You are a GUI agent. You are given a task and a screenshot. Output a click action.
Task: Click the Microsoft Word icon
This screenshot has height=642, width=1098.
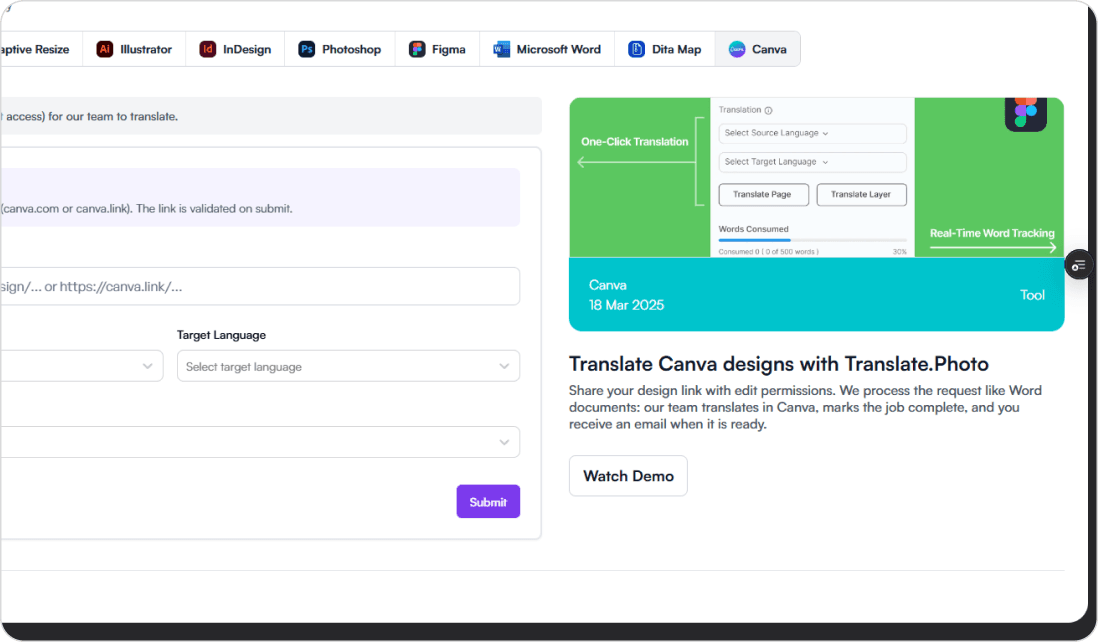501,49
